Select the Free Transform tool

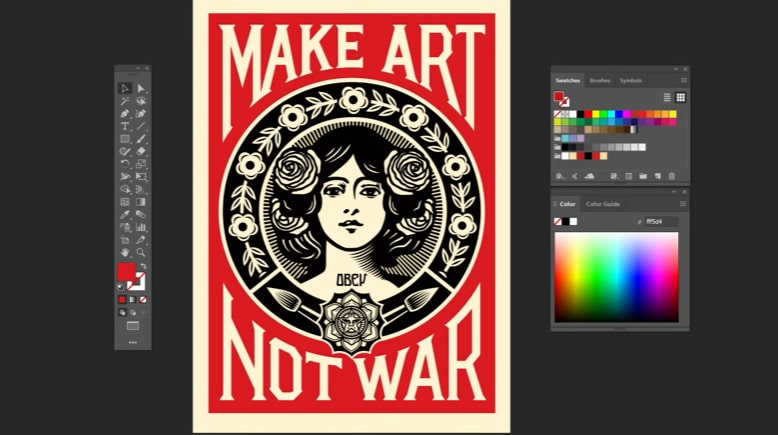pos(141,177)
